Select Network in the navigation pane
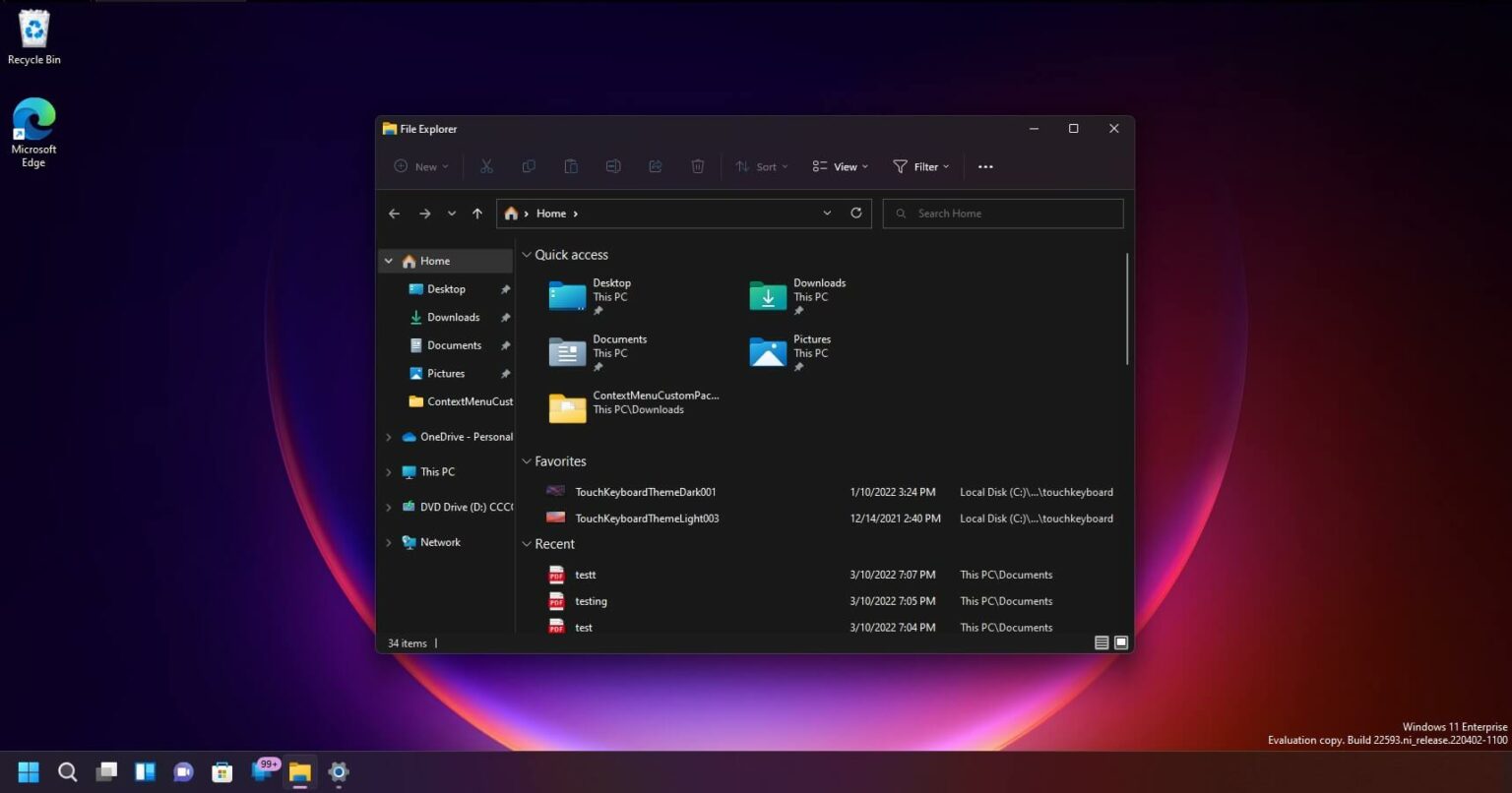 pyautogui.click(x=439, y=542)
